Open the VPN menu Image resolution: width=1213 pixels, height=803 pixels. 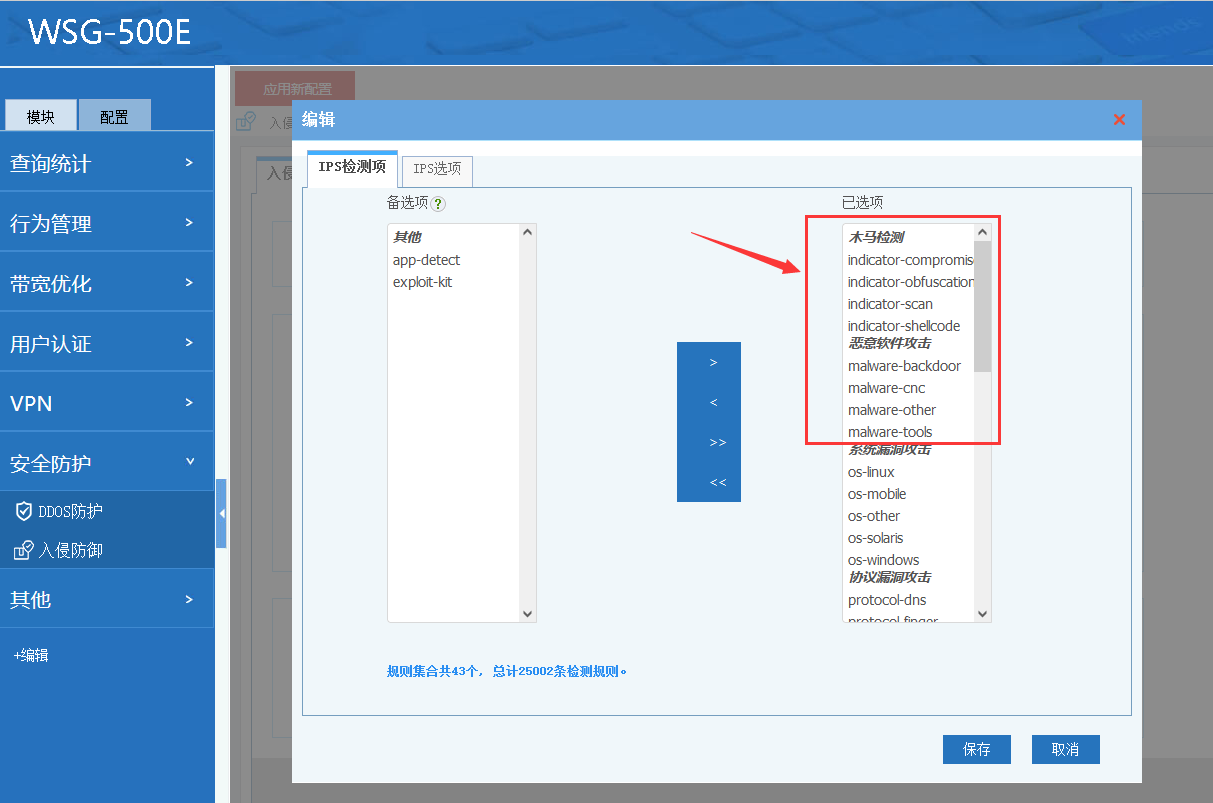coord(106,403)
